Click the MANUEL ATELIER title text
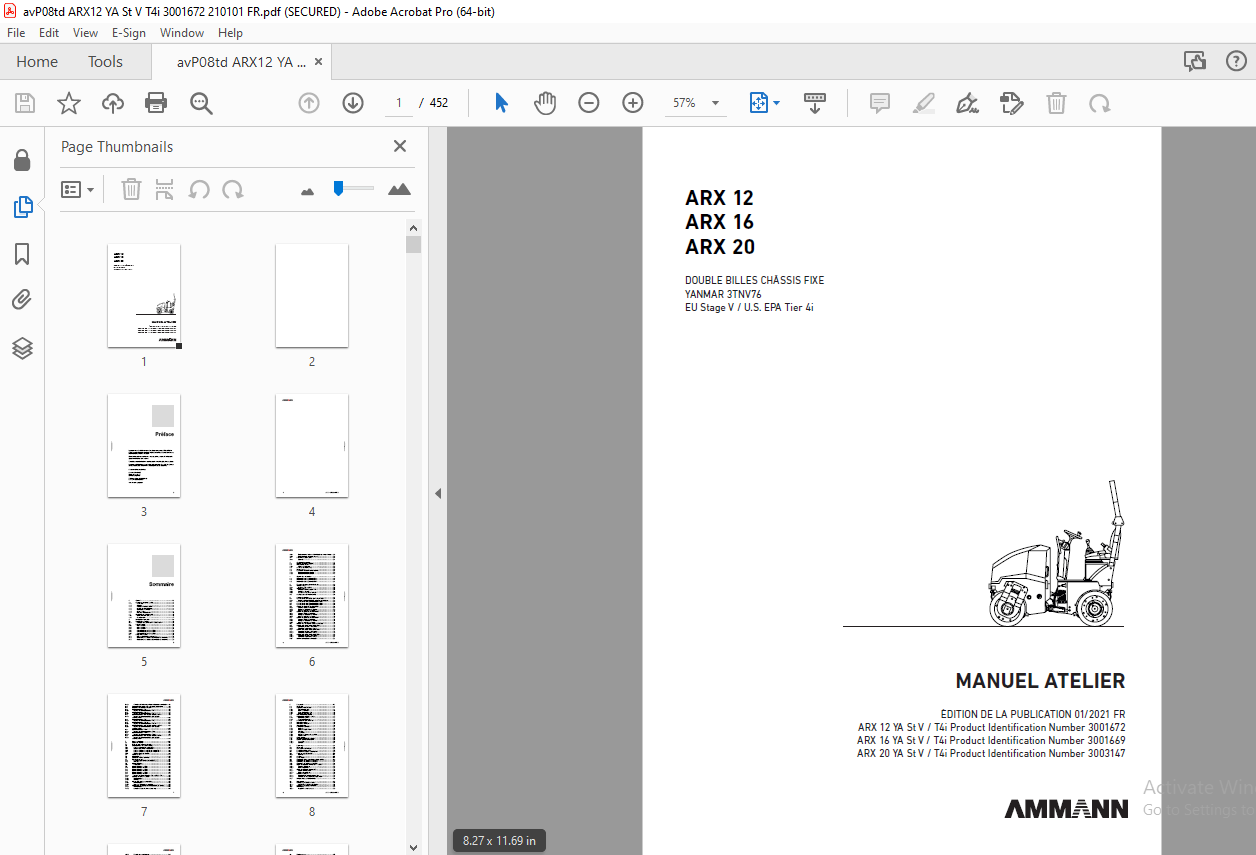1256x855 pixels. [x=1040, y=681]
